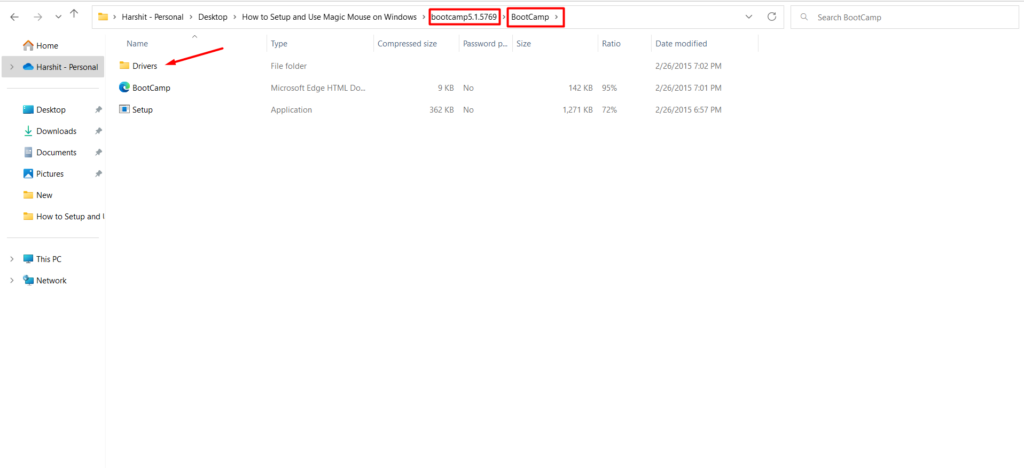
Task: Sort by Compressed size column
Action: [x=407, y=44]
